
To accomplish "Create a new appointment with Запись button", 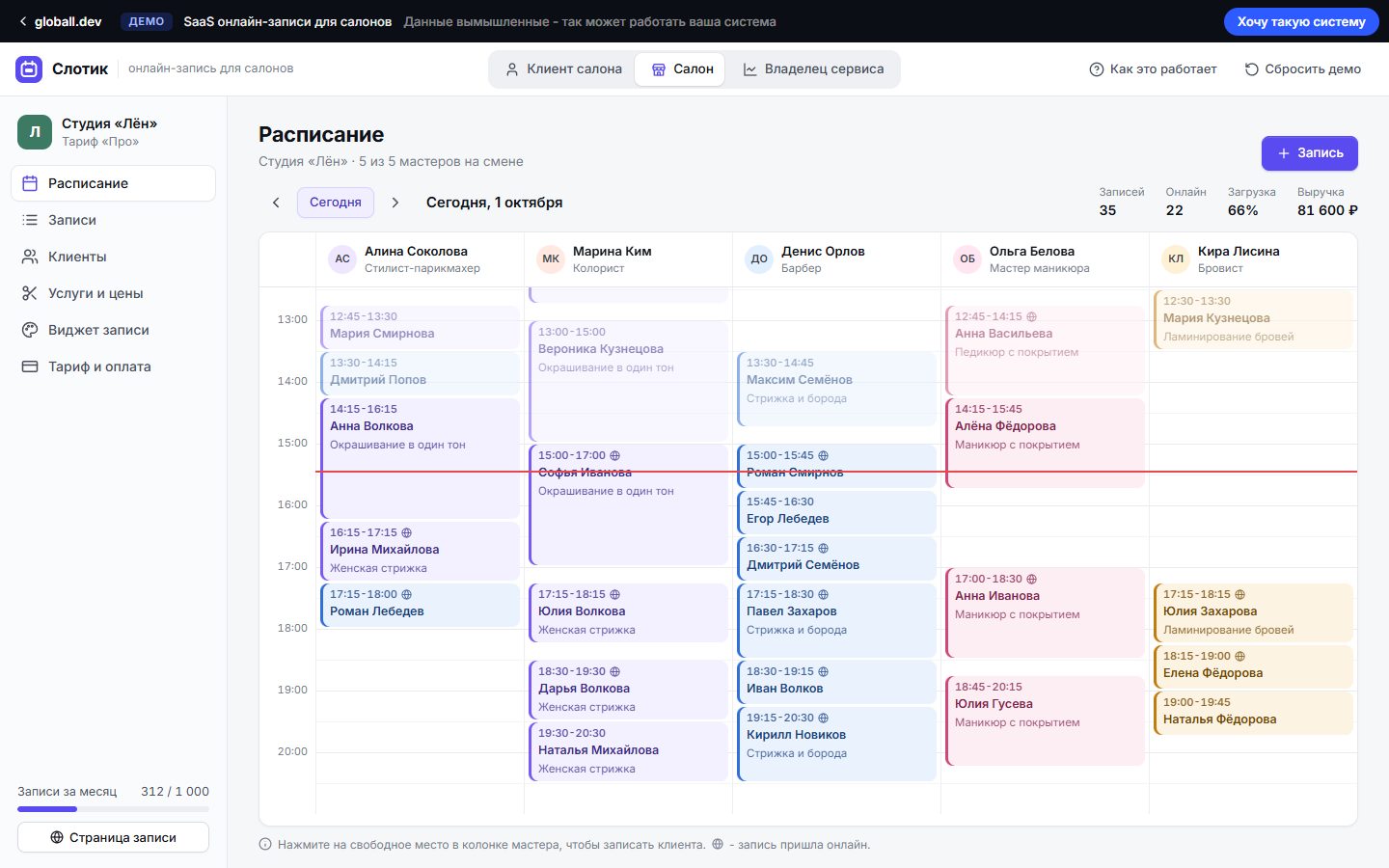I will [x=1310, y=153].
